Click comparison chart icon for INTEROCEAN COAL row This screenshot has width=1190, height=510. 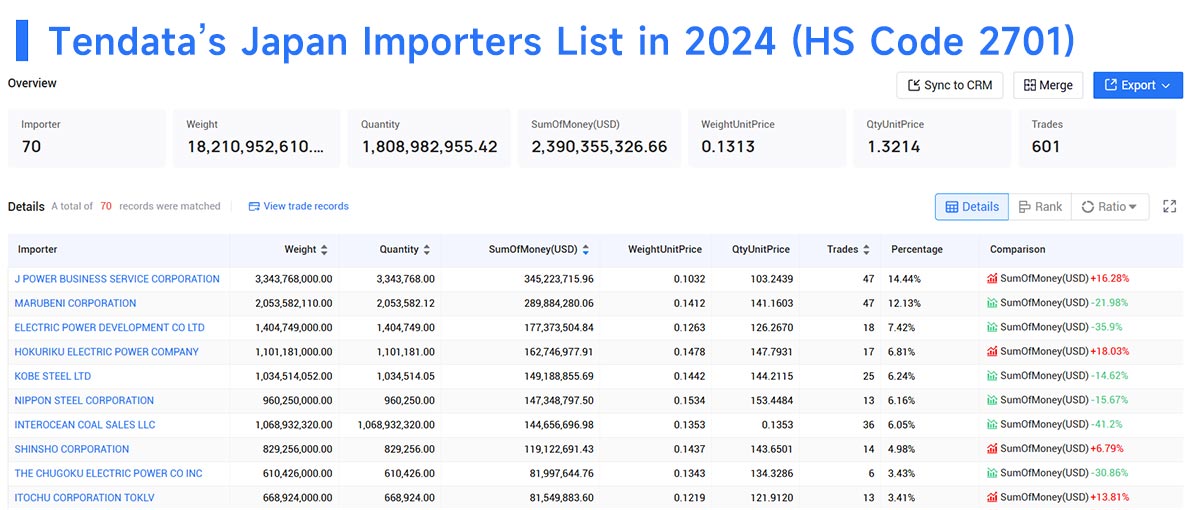tap(992, 424)
